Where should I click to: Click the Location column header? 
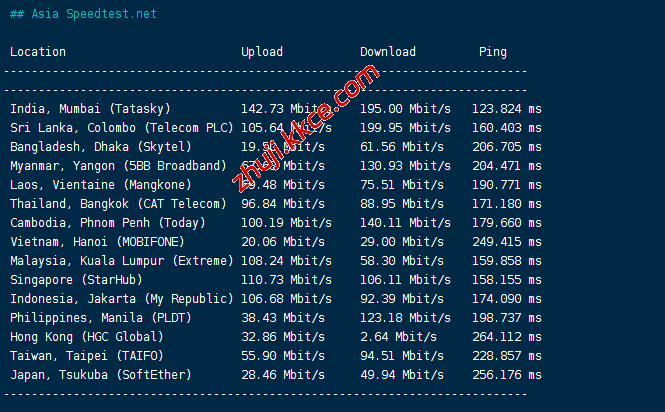[x=38, y=52]
